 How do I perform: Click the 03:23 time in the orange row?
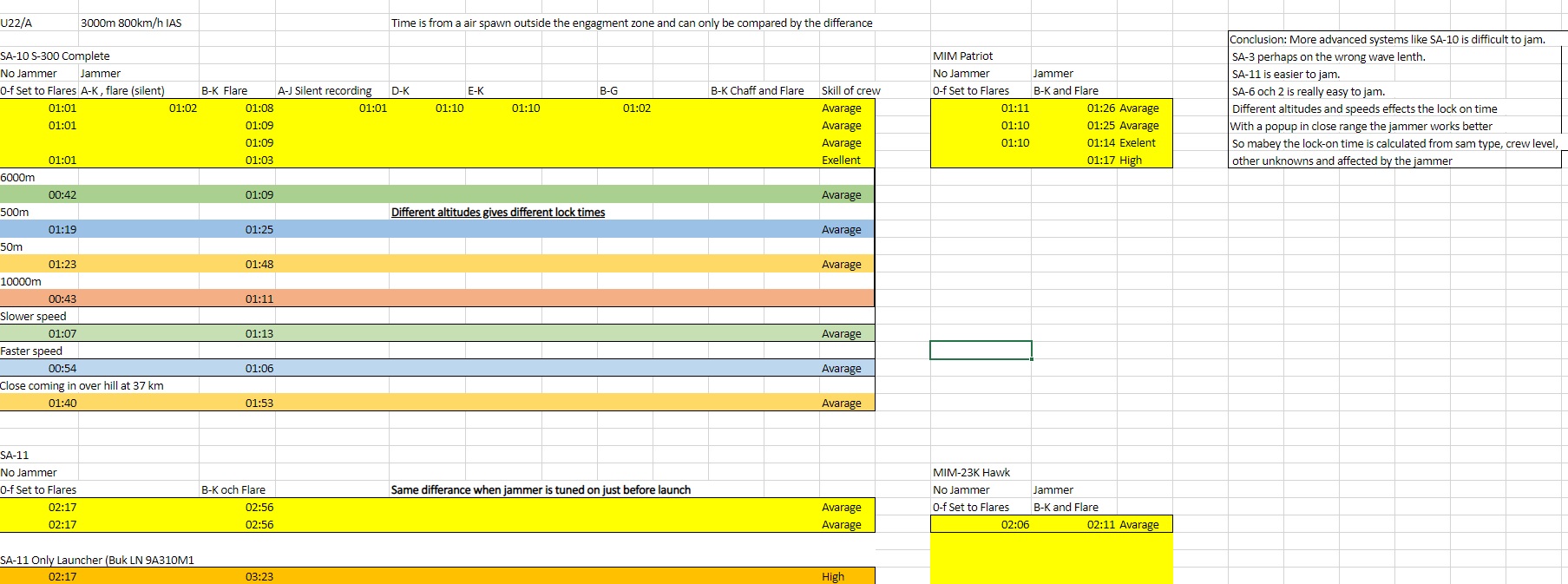click(x=259, y=576)
